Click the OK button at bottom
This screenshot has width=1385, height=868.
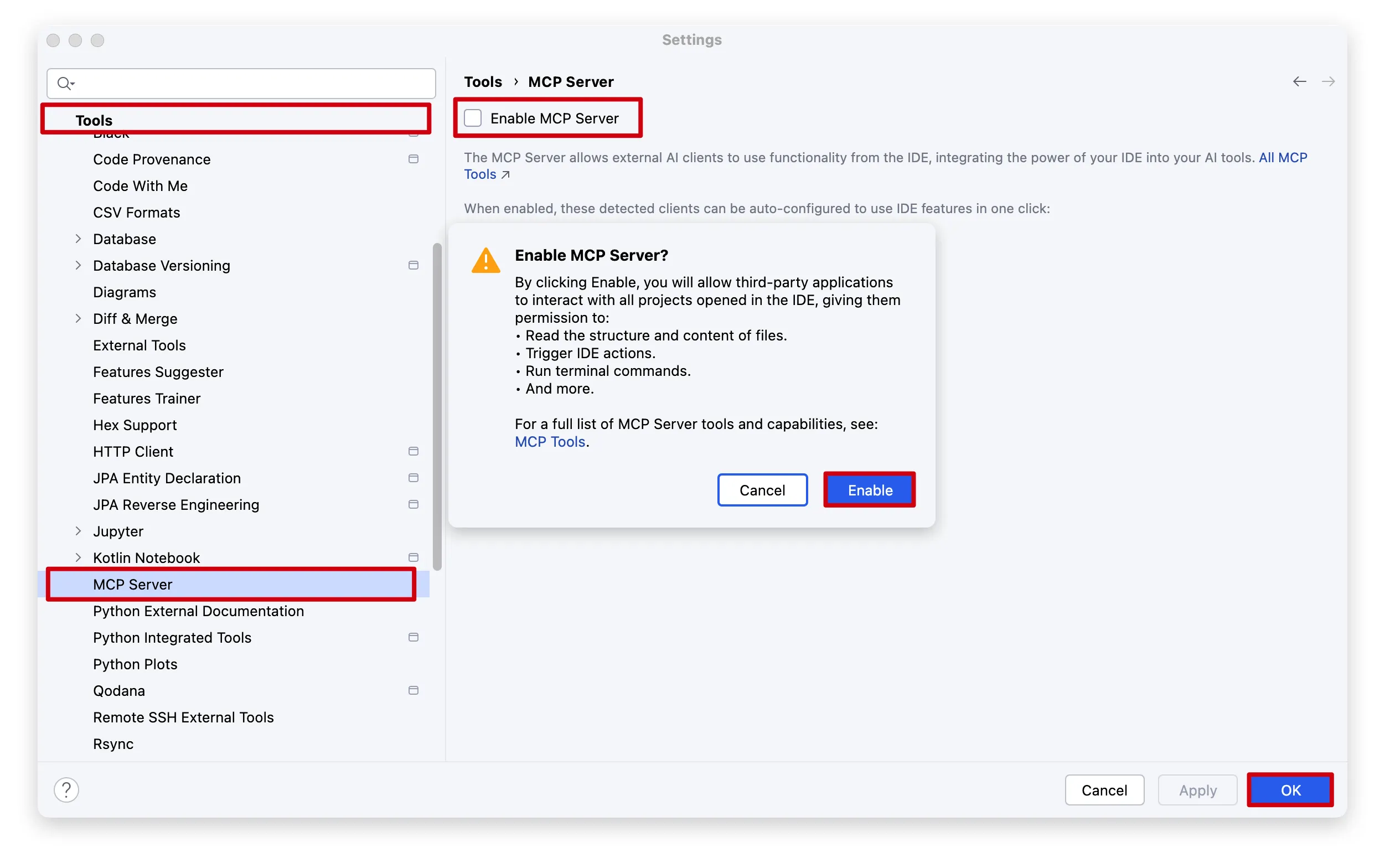(1290, 790)
